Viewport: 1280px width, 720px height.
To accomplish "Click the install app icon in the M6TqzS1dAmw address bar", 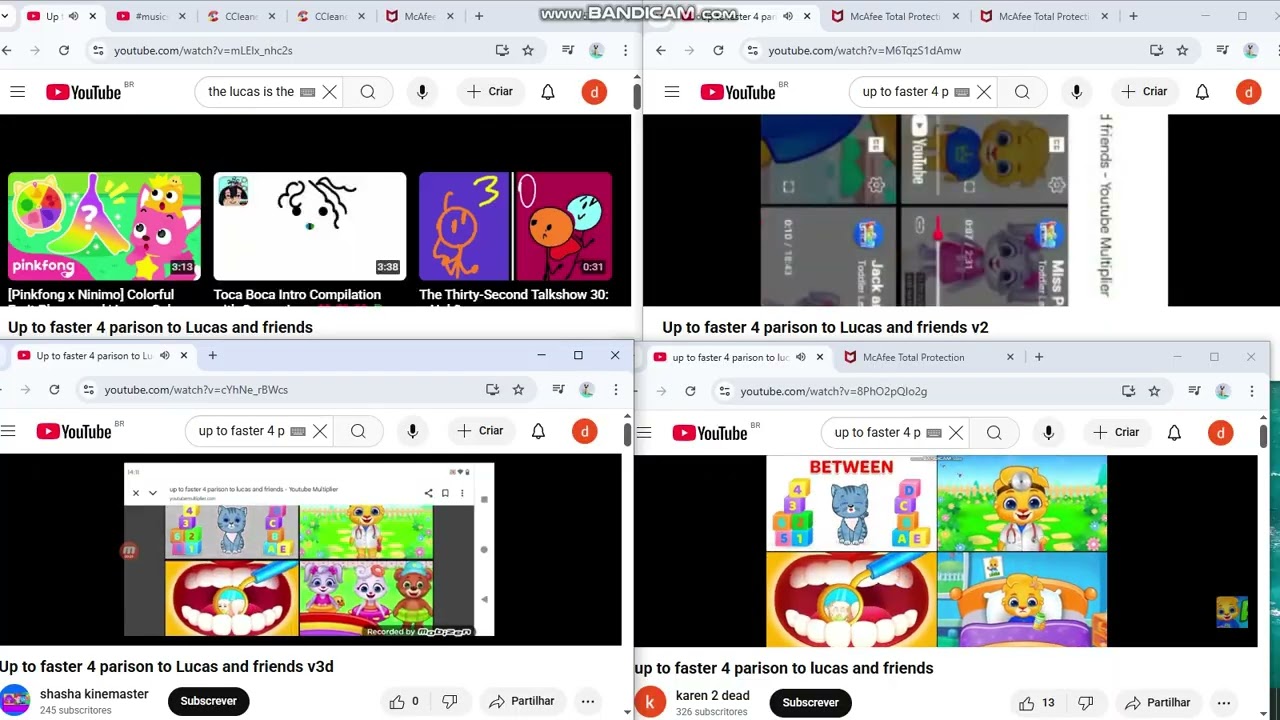I will click(x=1156, y=50).
